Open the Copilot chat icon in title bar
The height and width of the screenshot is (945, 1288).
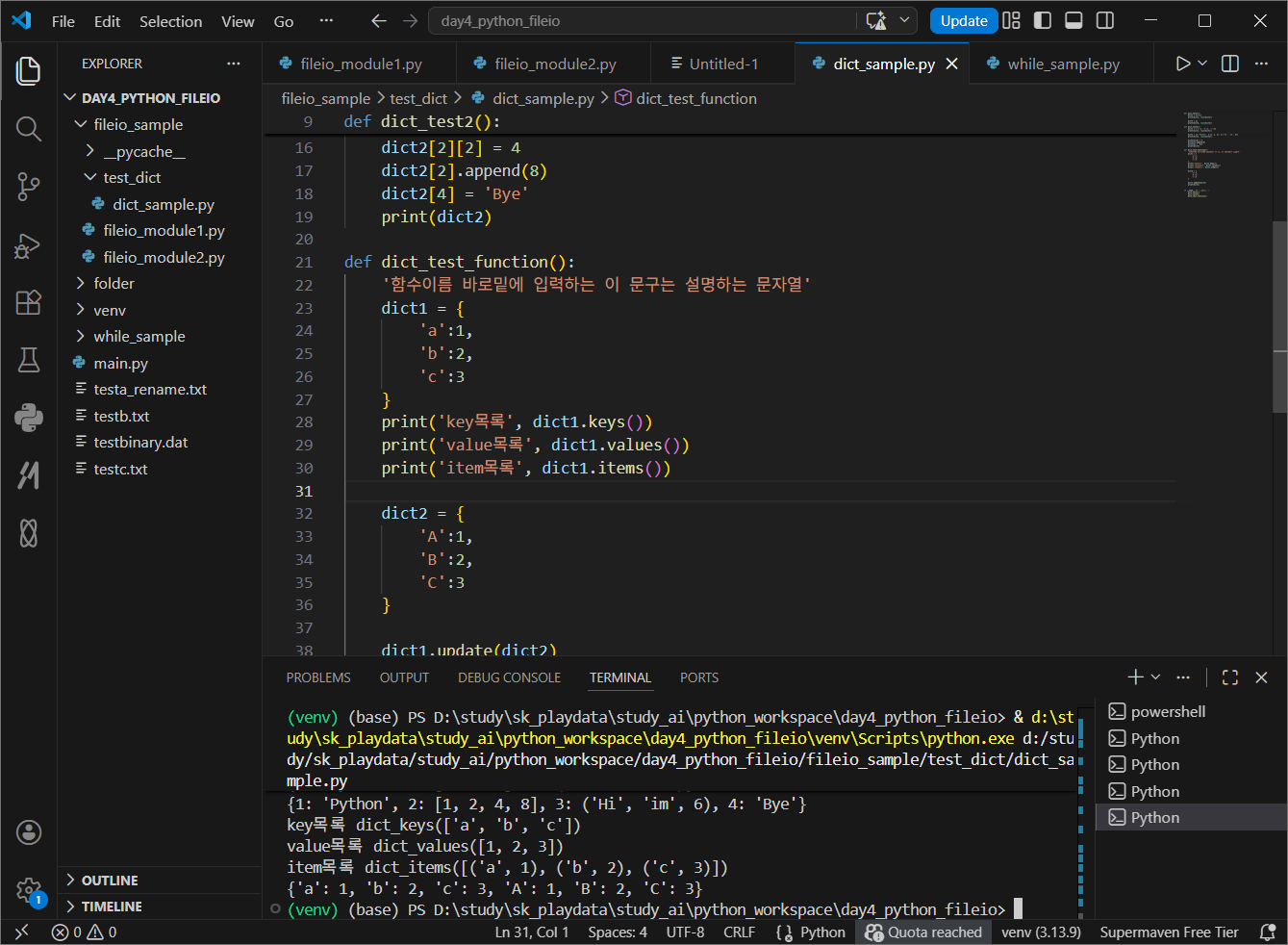click(x=876, y=21)
